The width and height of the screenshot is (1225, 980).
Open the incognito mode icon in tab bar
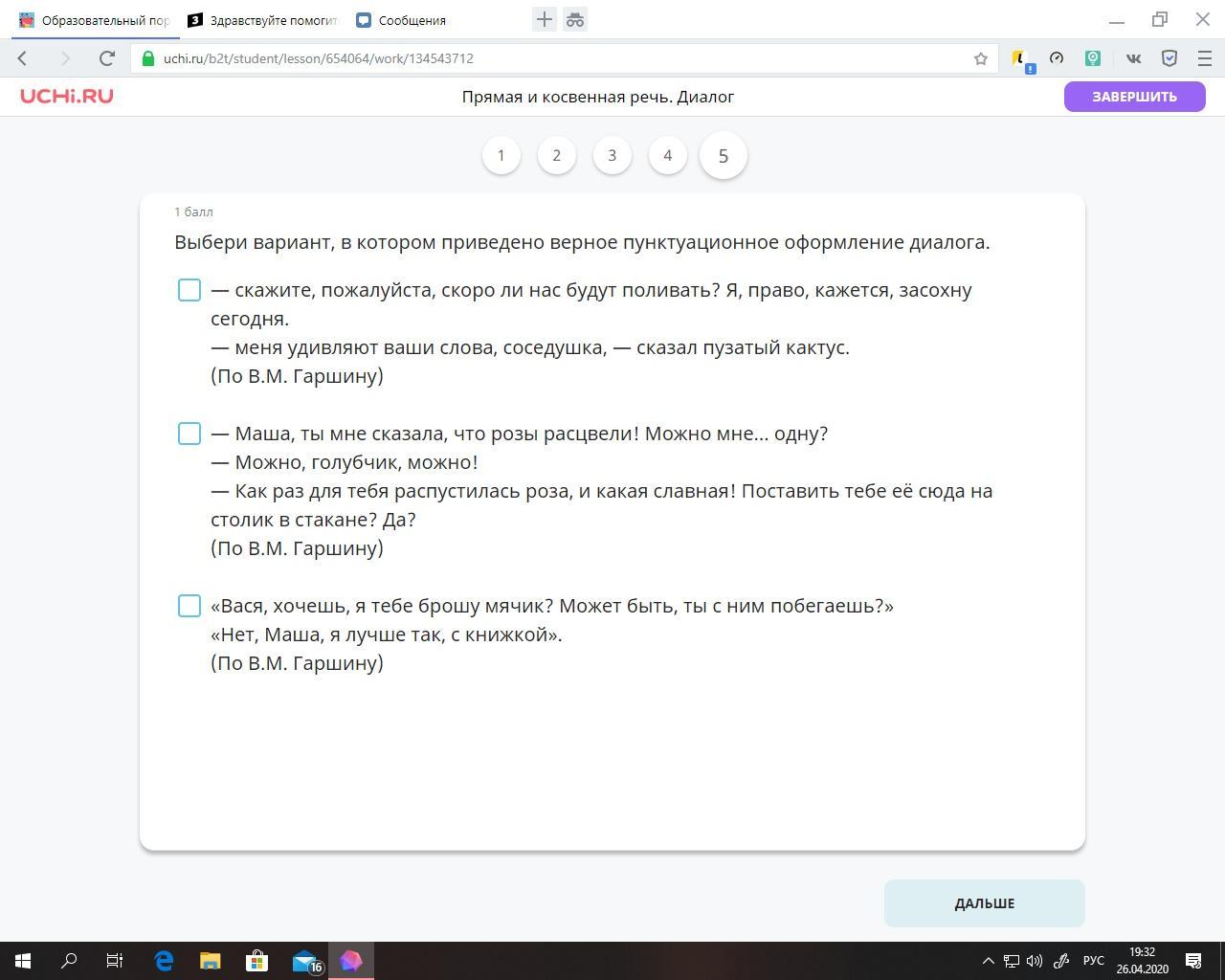(575, 19)
